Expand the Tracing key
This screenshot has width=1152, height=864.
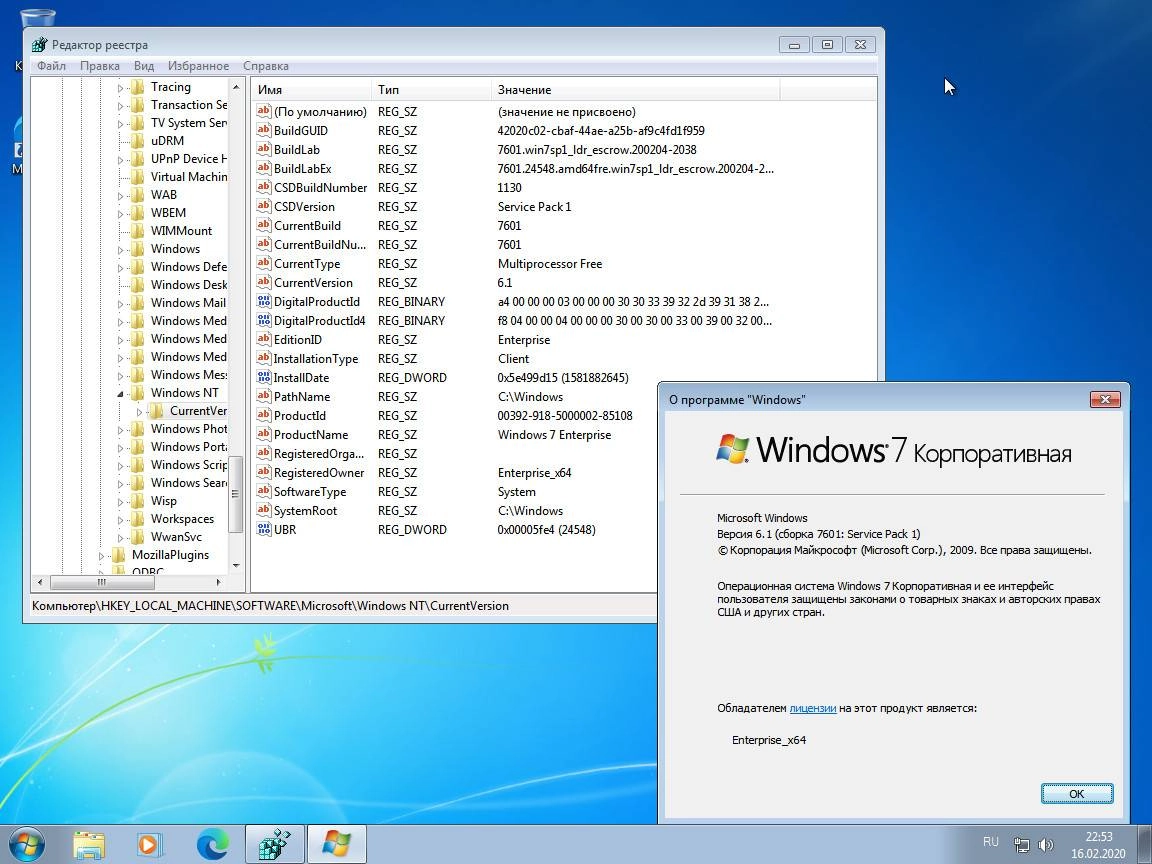pyautogui.click(x=120, y=87)
